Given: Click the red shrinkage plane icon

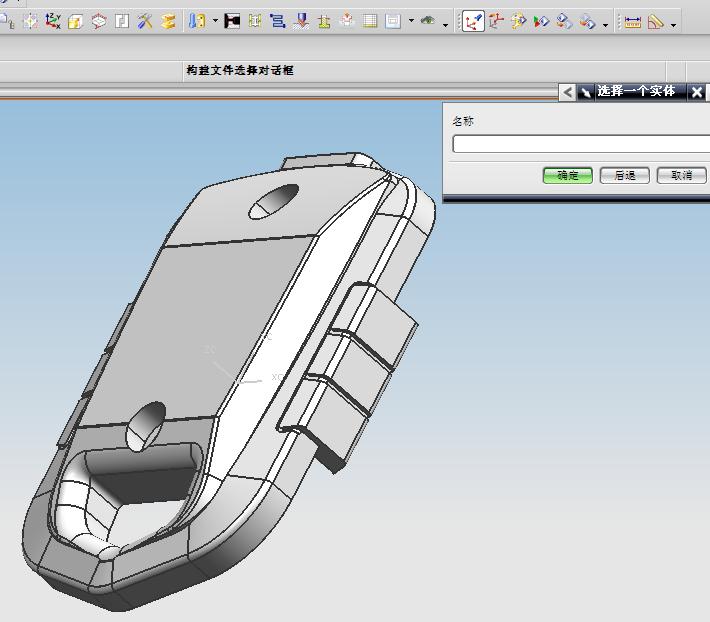Looking at the screenshot, I should tap(99, 21).
